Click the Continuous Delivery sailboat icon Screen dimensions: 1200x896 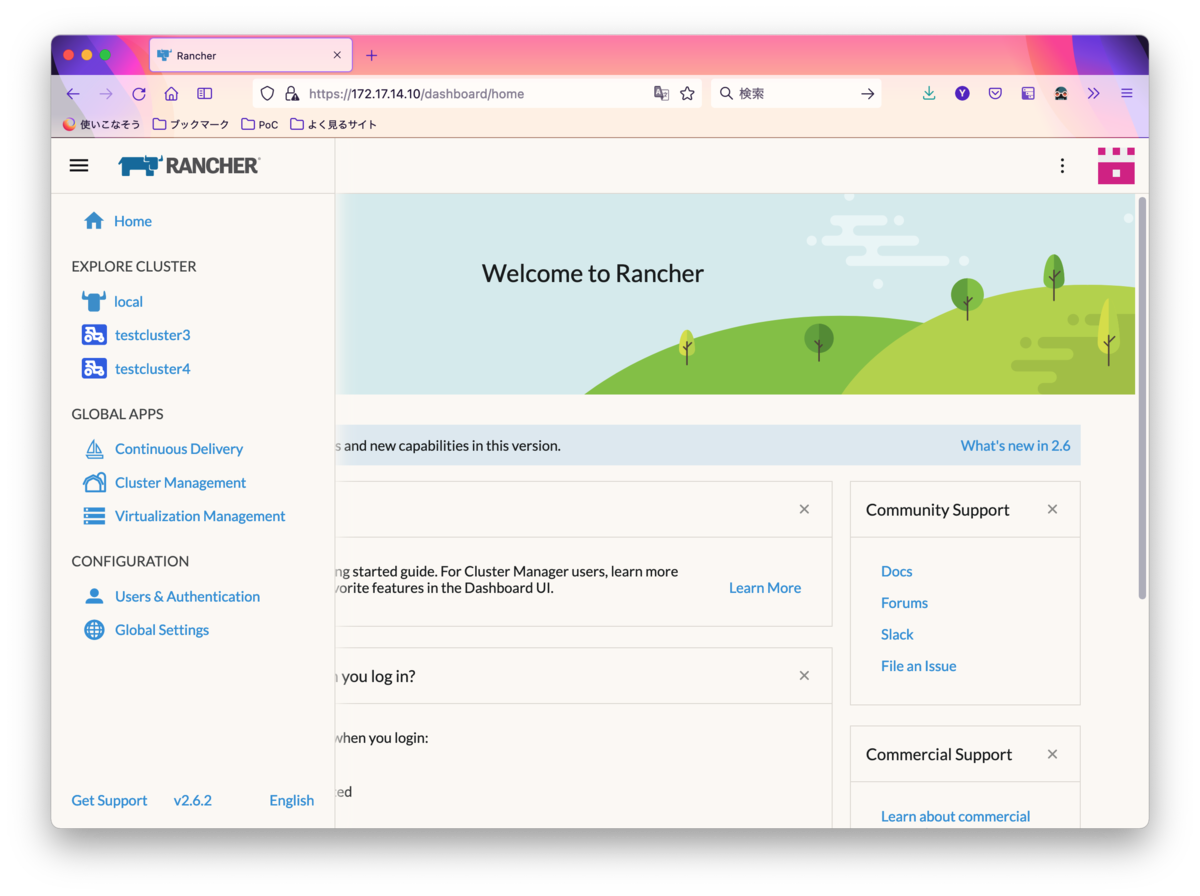(x=94, y=449)
